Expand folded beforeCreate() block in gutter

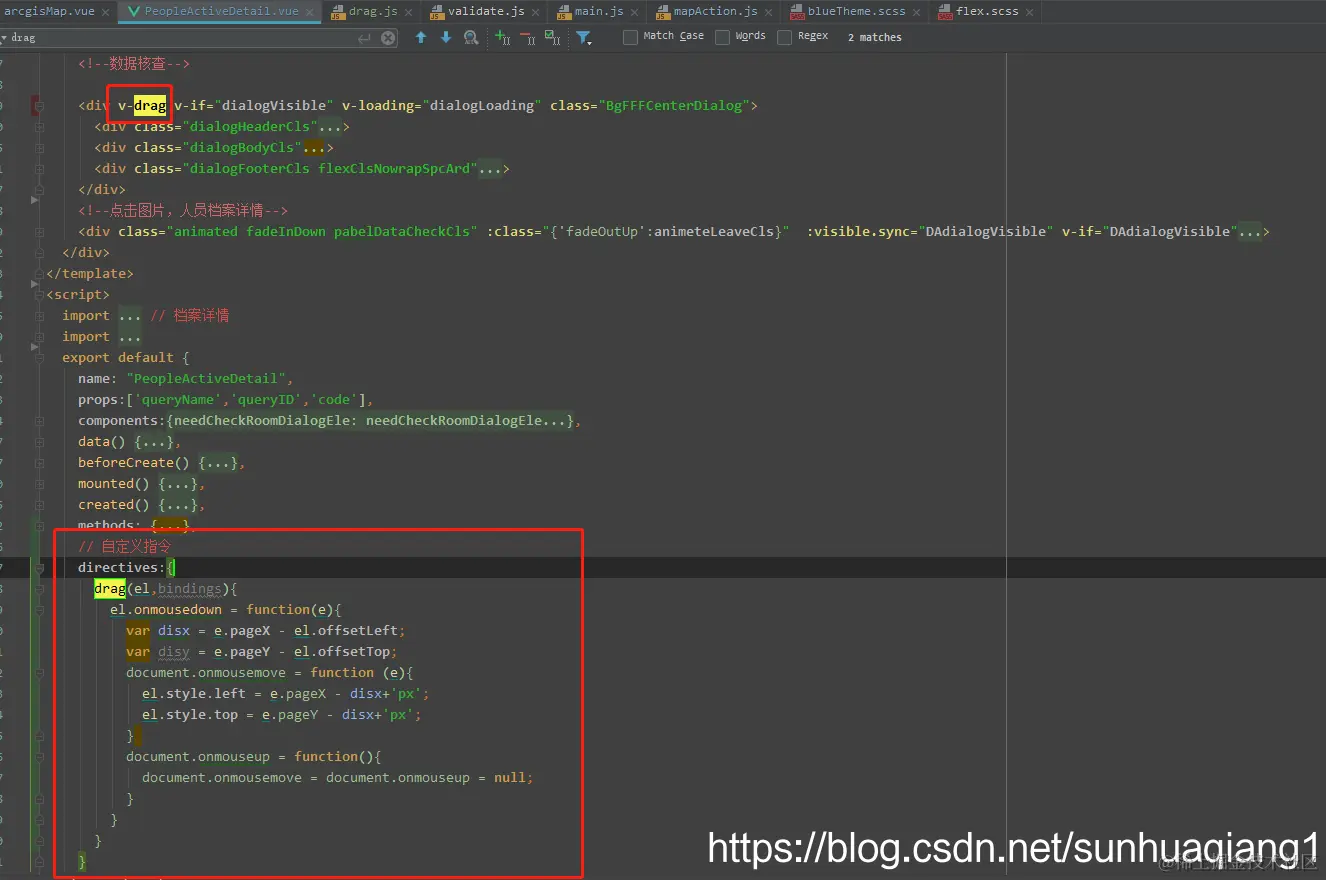[39, 463]
